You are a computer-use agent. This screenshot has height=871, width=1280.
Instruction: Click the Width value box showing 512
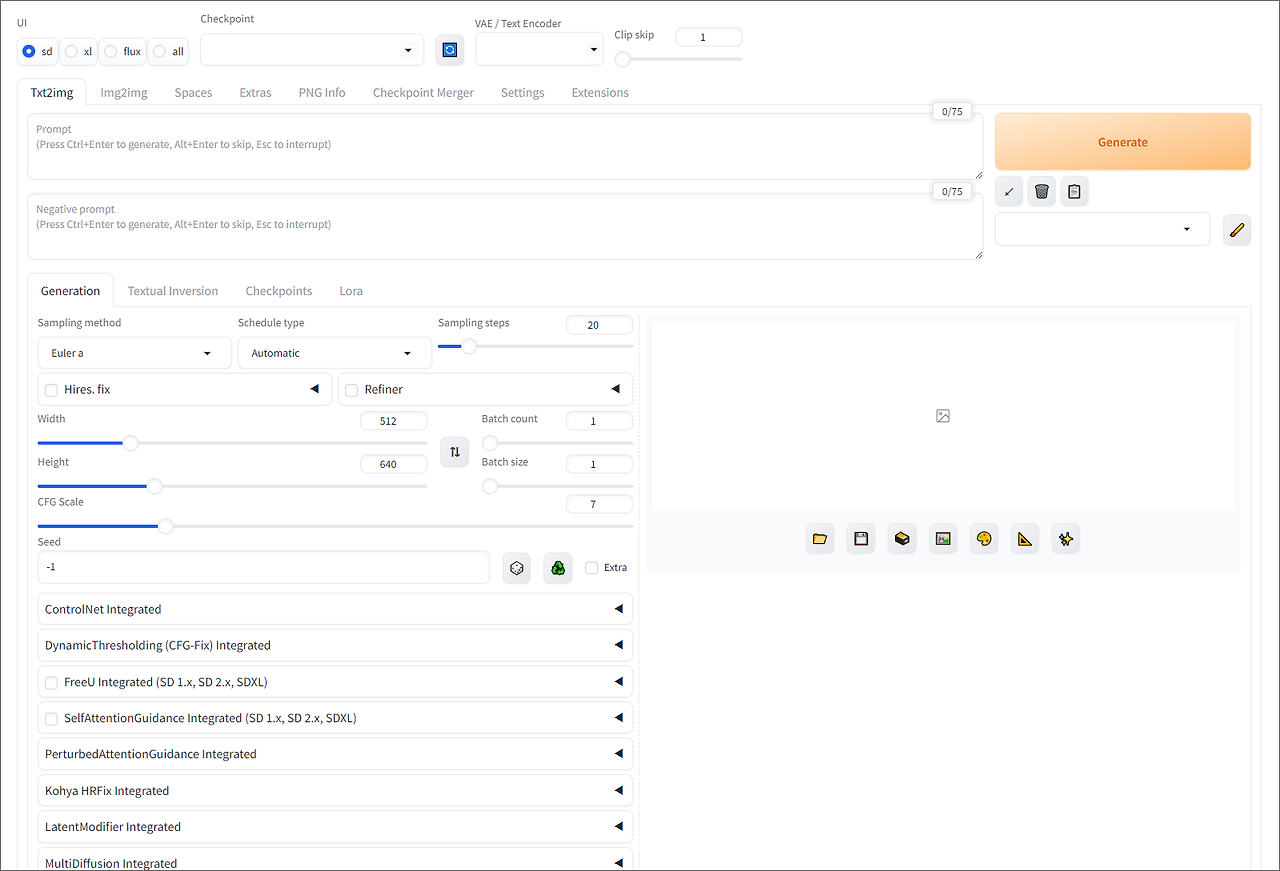coord(394,421)
